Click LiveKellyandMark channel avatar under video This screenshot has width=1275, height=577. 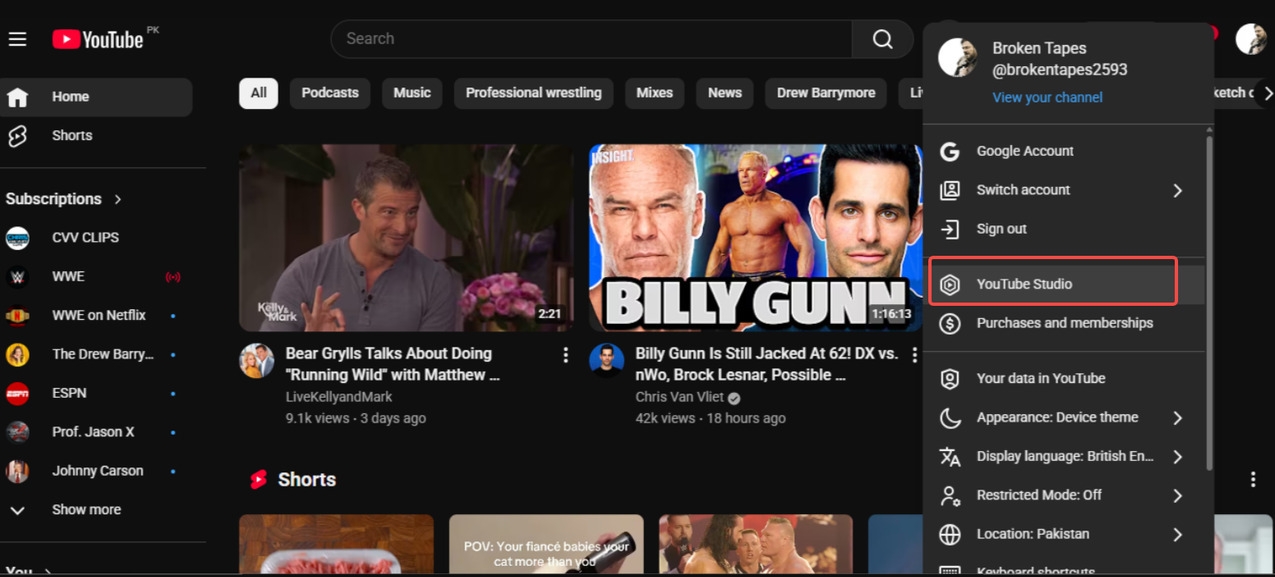(x=257, y=361)
